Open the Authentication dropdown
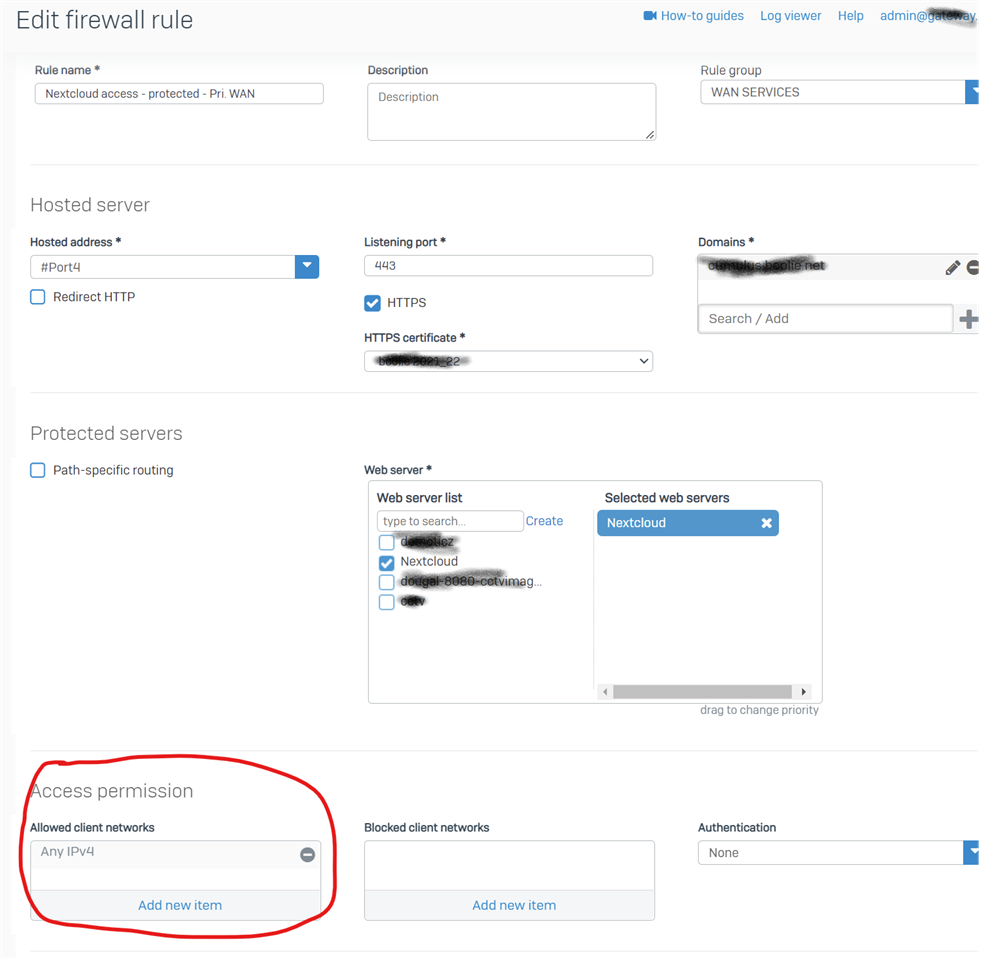The height and width of the screenshot is (959, 981). click(x=971, y=852)
